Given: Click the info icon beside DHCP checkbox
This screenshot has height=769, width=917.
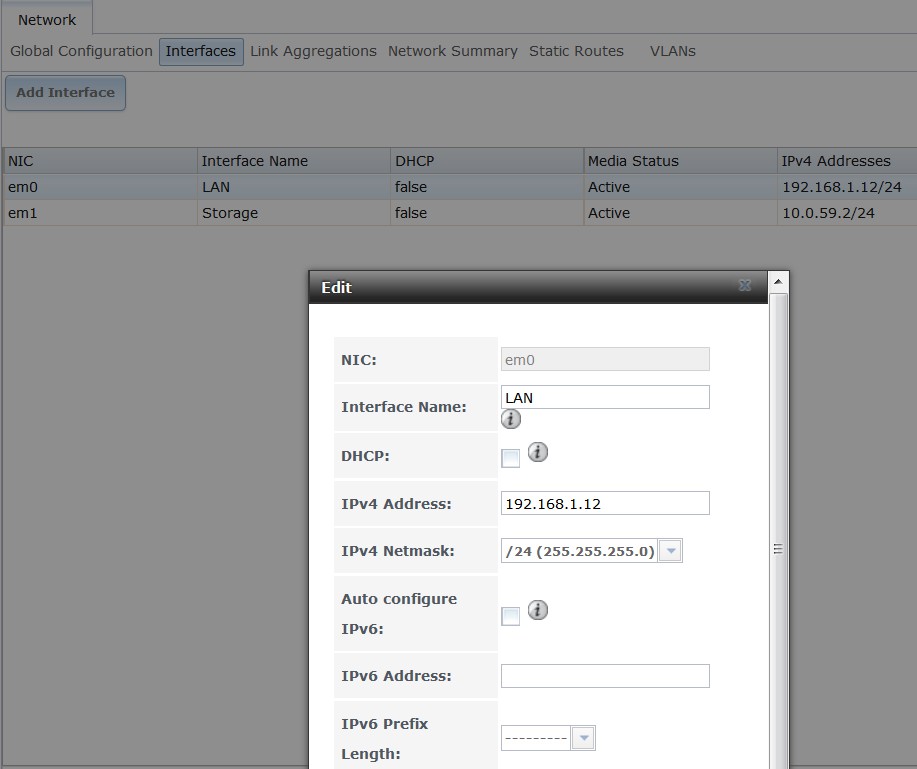Looking at the screenshot, I should (x=538, y=453).
